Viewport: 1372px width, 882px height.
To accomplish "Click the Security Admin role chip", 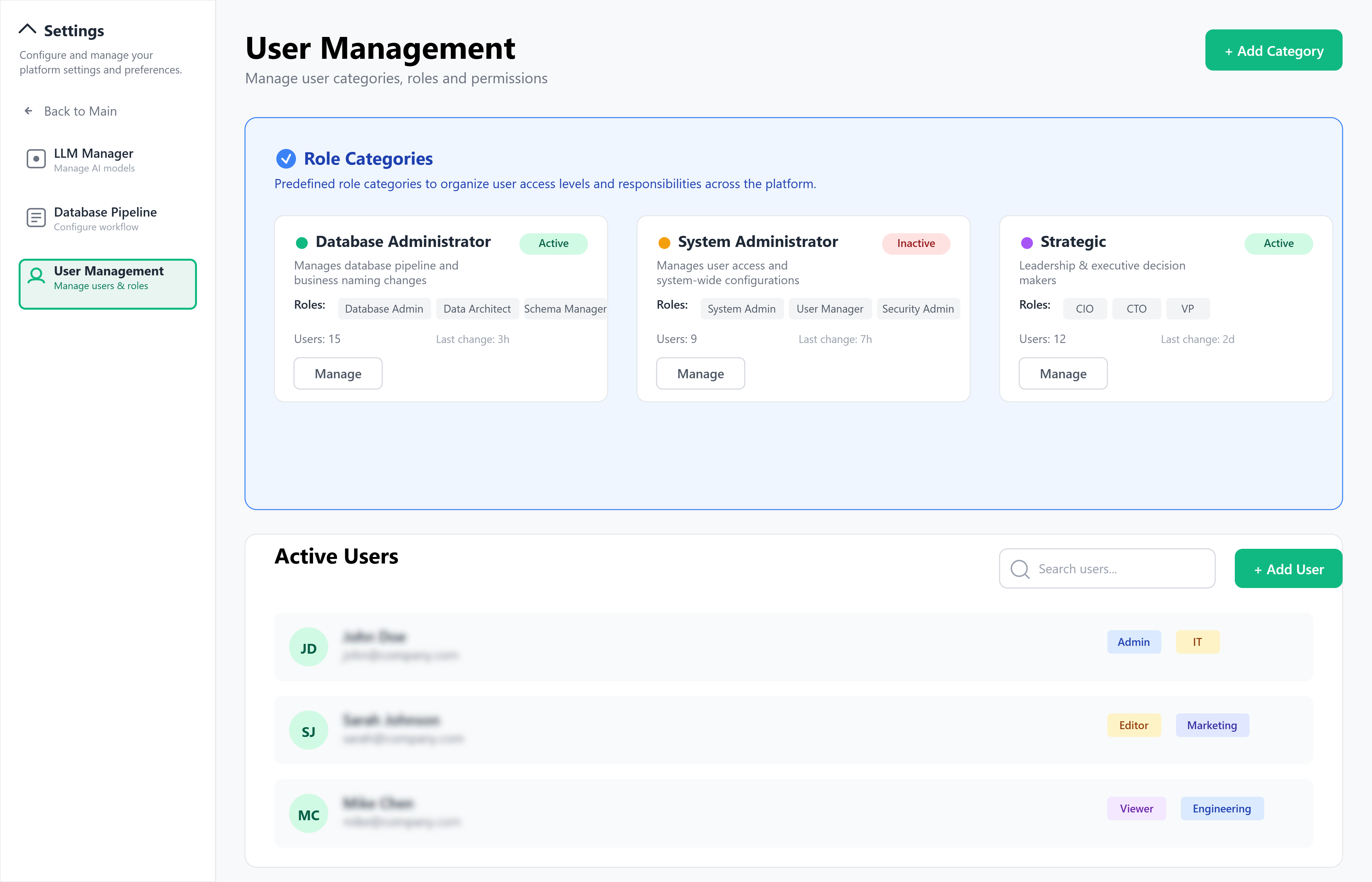I will (918, 309).
